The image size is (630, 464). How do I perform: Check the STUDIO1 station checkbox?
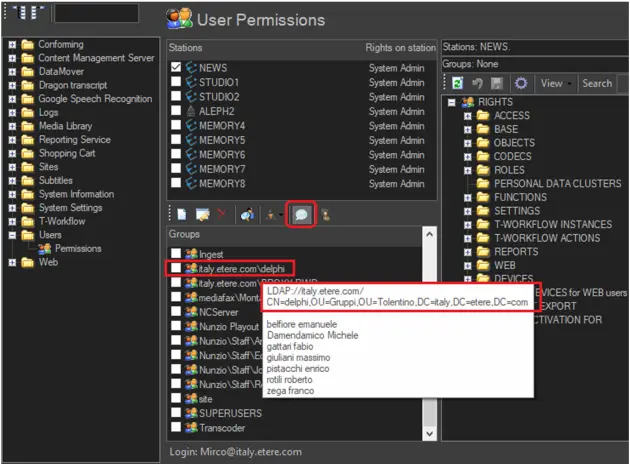tap(176, 82)
